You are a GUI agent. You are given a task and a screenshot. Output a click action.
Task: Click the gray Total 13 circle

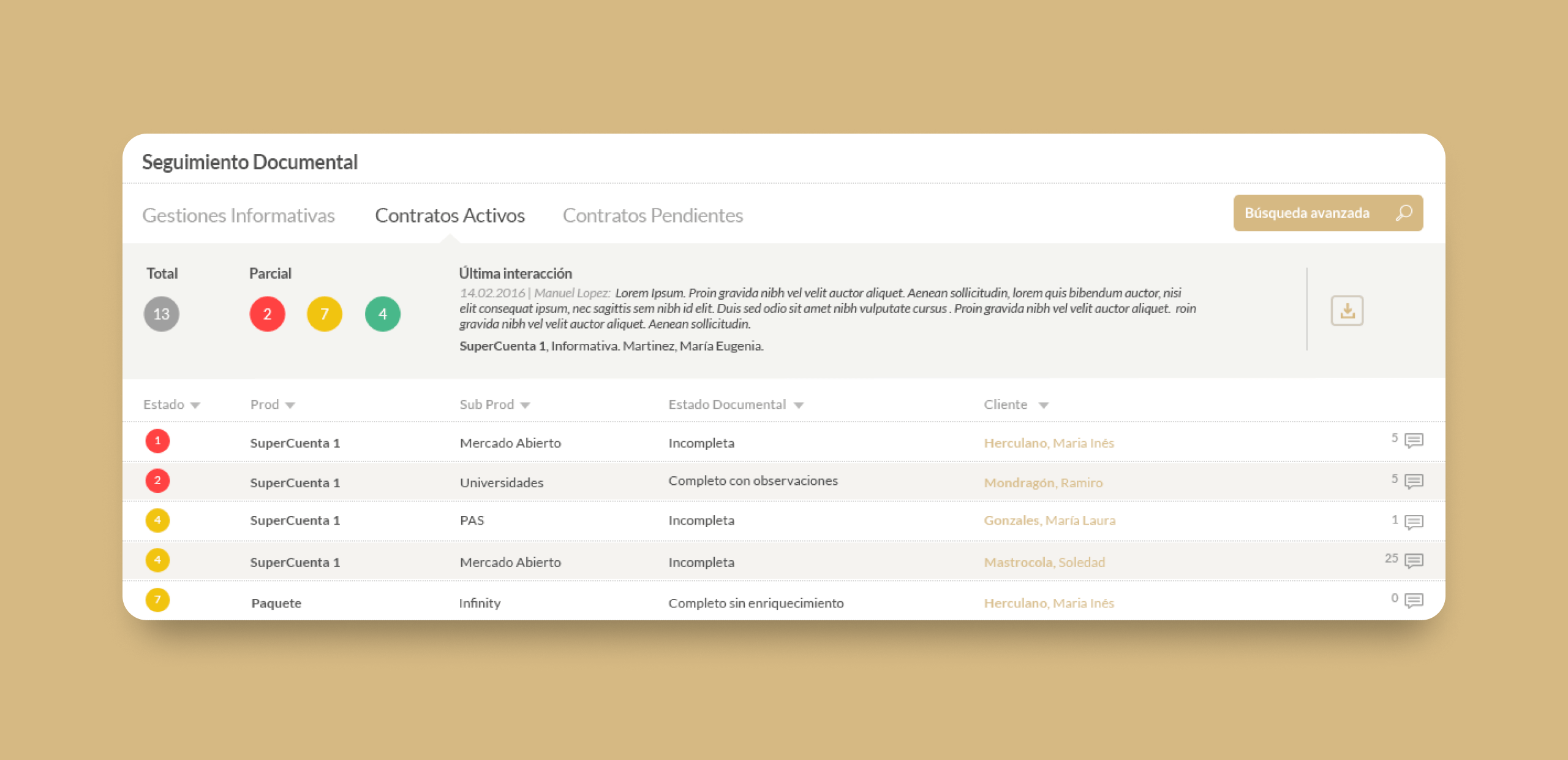tap(161, 314)
